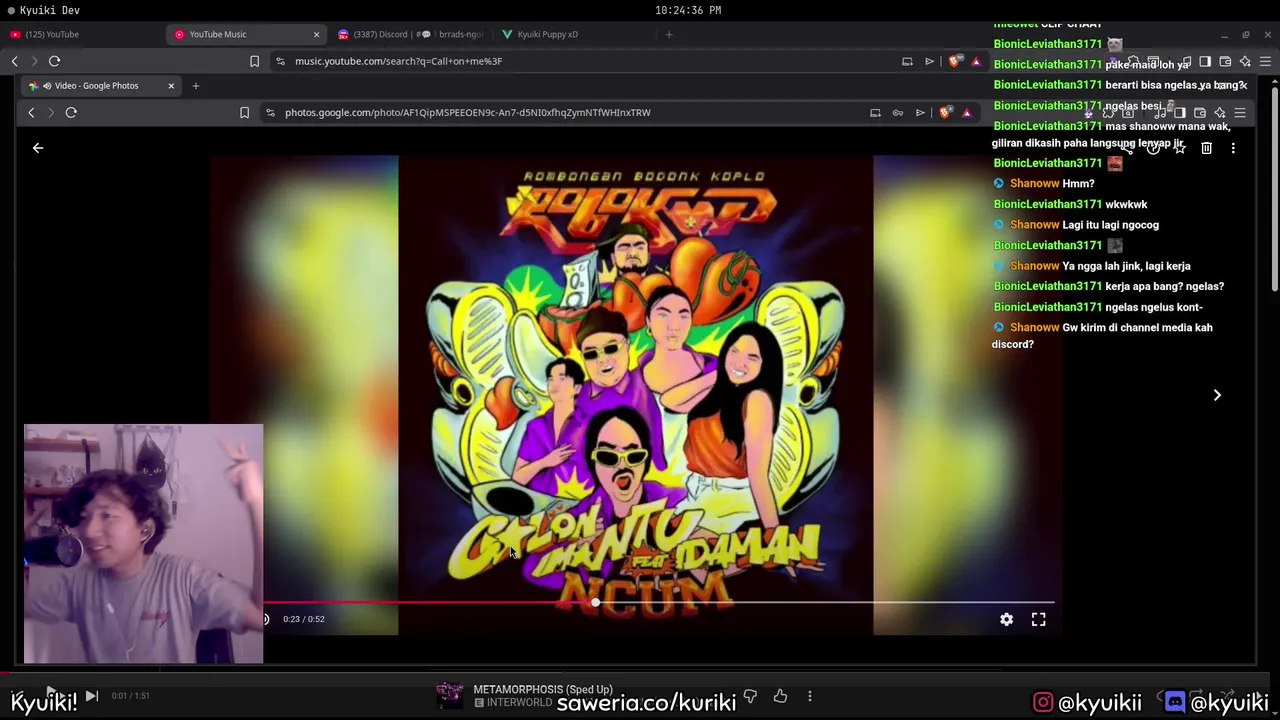The height and width of the screenshot is (720, 1280).
Task: Switch to the YouTube Music tab
Action: tap(248, 34)
